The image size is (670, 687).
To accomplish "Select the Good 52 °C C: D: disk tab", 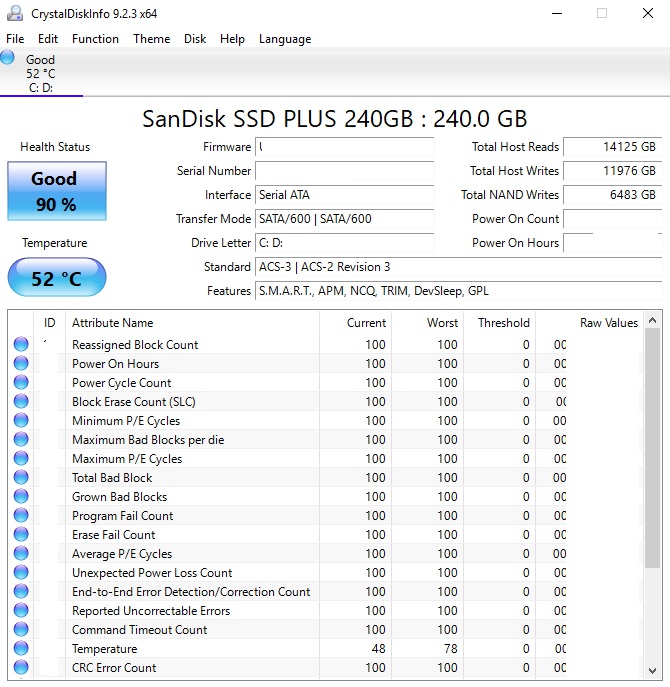I will 41,73.
